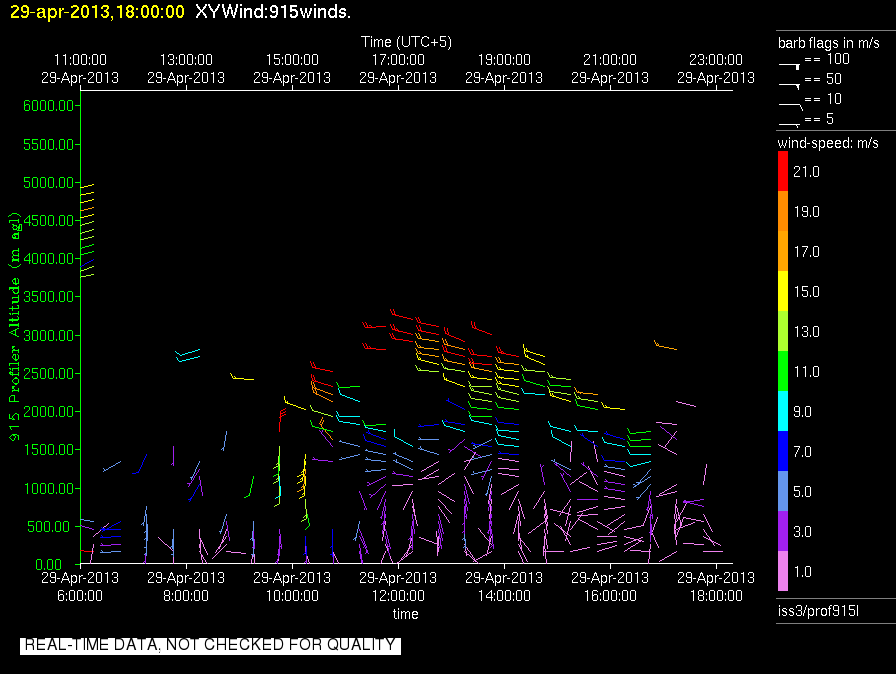Click the 6:00:00 bottom axis tick label
Viewport: 896px width, 674px height.
pyautogui.click(x=80, y=596)
